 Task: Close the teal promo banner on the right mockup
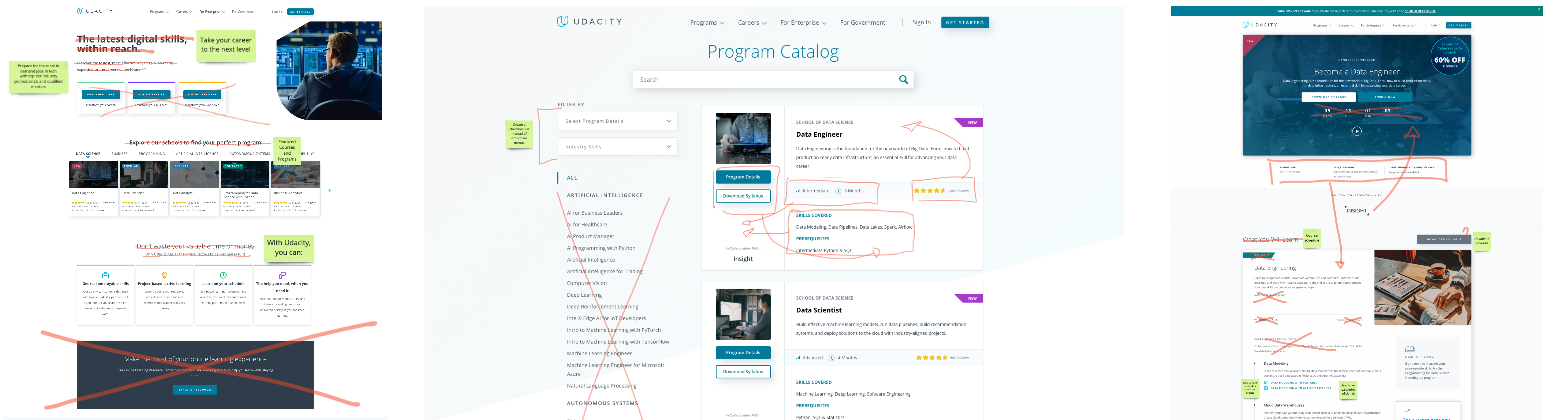[1539, 9]
